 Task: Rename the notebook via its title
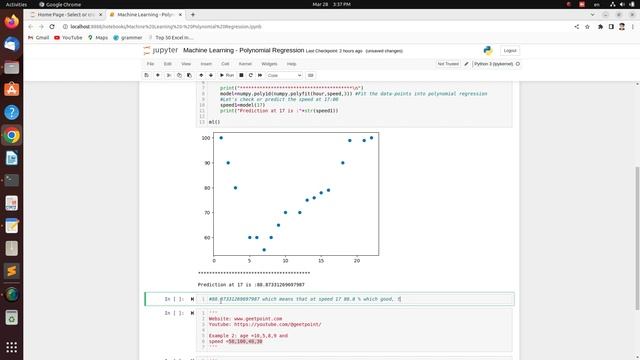pyautogui.click(x=244, y=50)
